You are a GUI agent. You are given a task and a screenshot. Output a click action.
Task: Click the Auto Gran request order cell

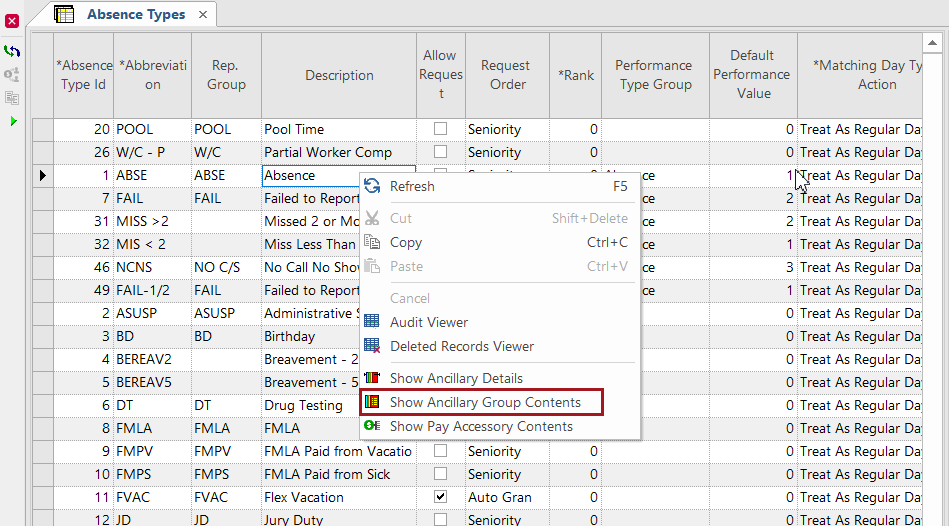coord(507,498)
